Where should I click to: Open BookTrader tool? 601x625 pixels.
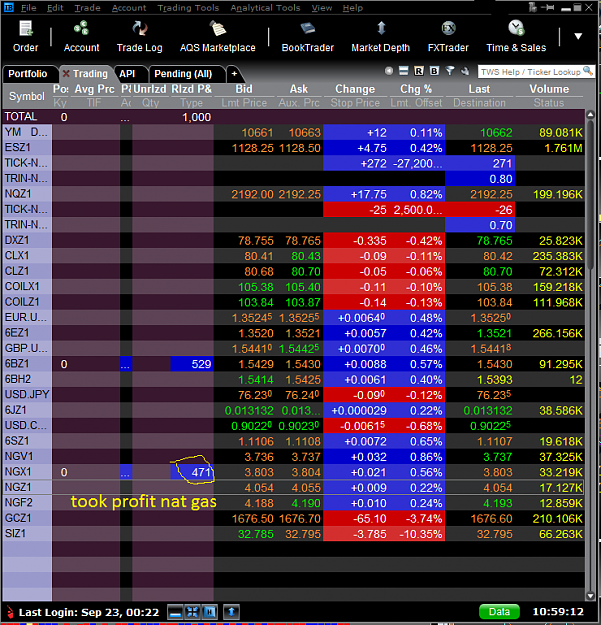pos(307,37)
